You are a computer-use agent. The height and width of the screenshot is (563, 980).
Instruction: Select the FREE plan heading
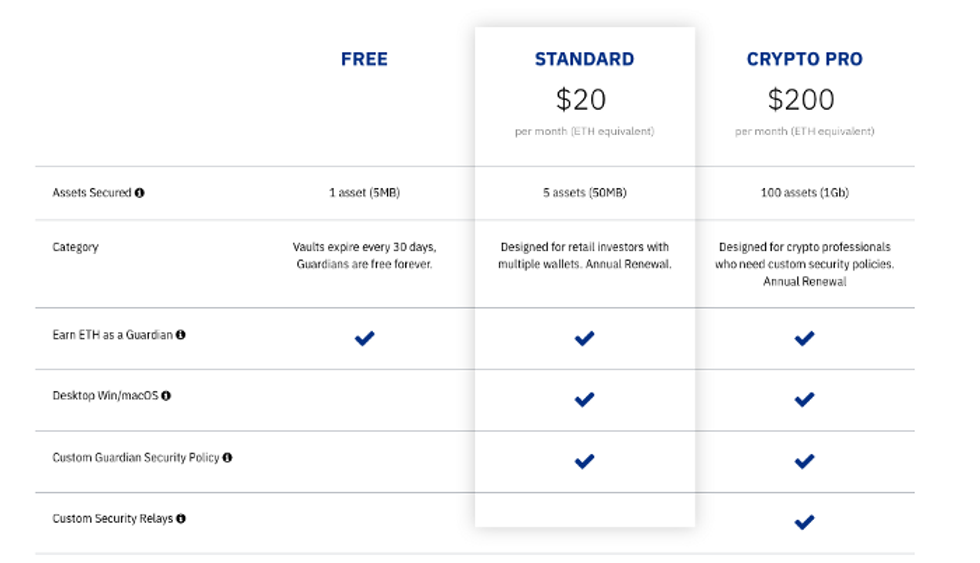[364, 59]
